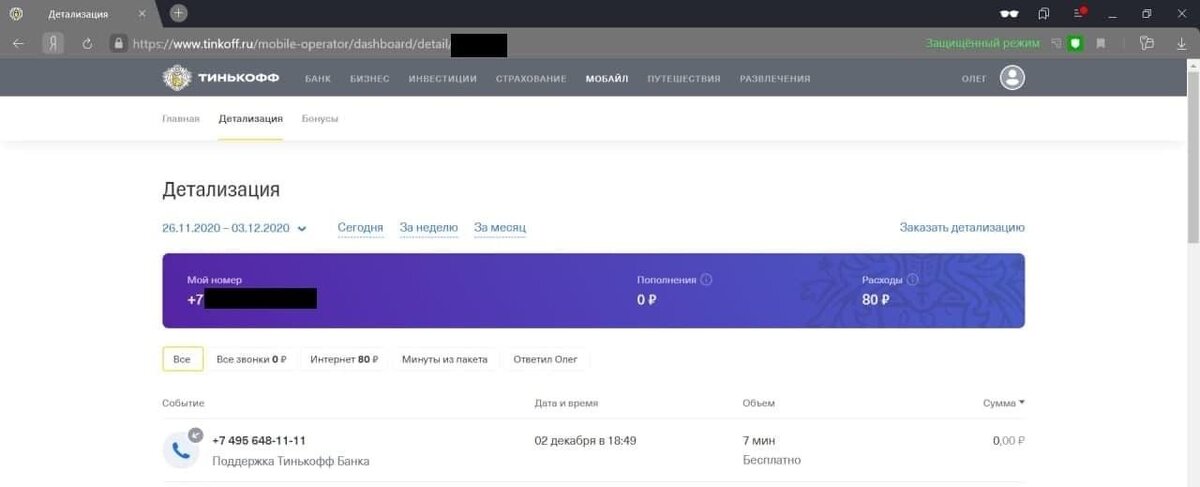Viewport: 1200px width, 487px height.
Task: Switch to the Главная tab
Action: click(181, 118)
